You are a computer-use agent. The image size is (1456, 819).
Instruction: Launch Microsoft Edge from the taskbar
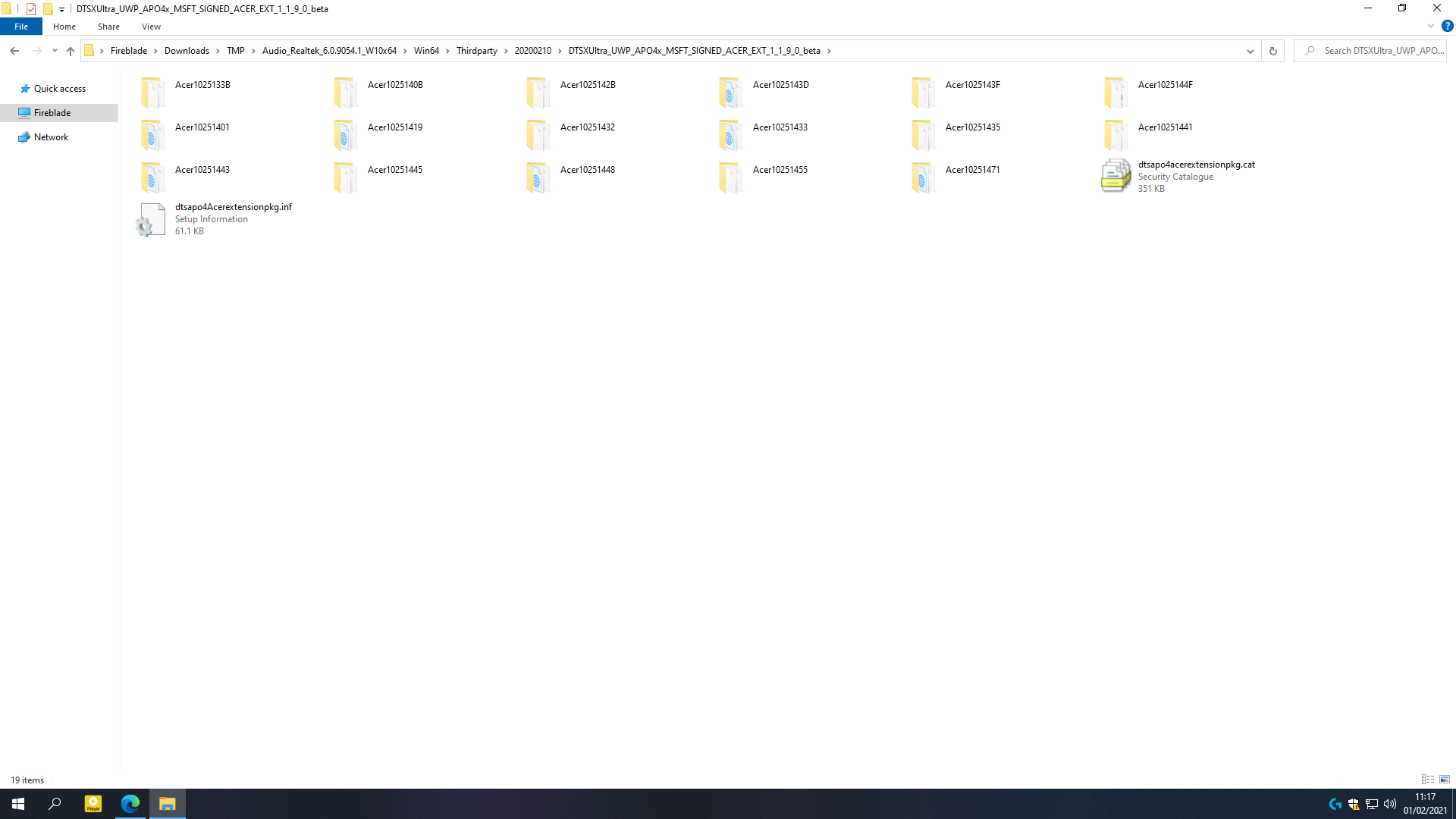click(130, 804)
